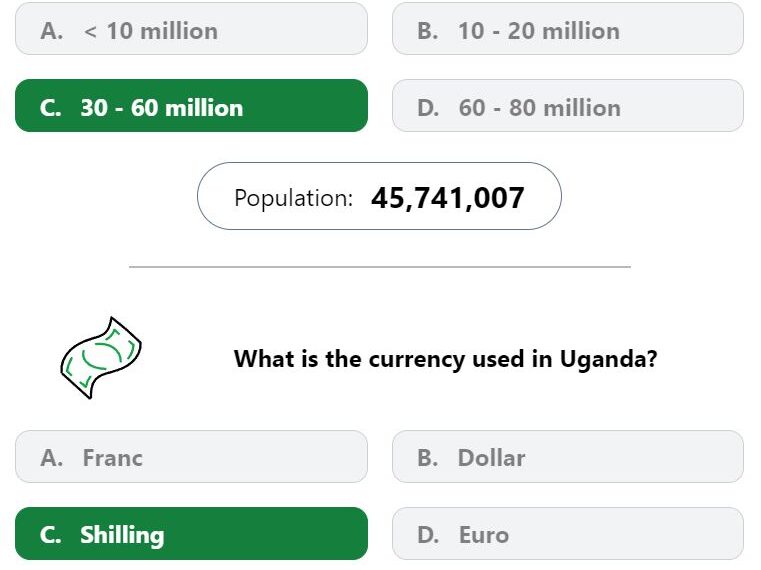Viewport: 761px width, 570px height.
Task: Click the 'Population:' label text
Action: [x=293, y=197]
